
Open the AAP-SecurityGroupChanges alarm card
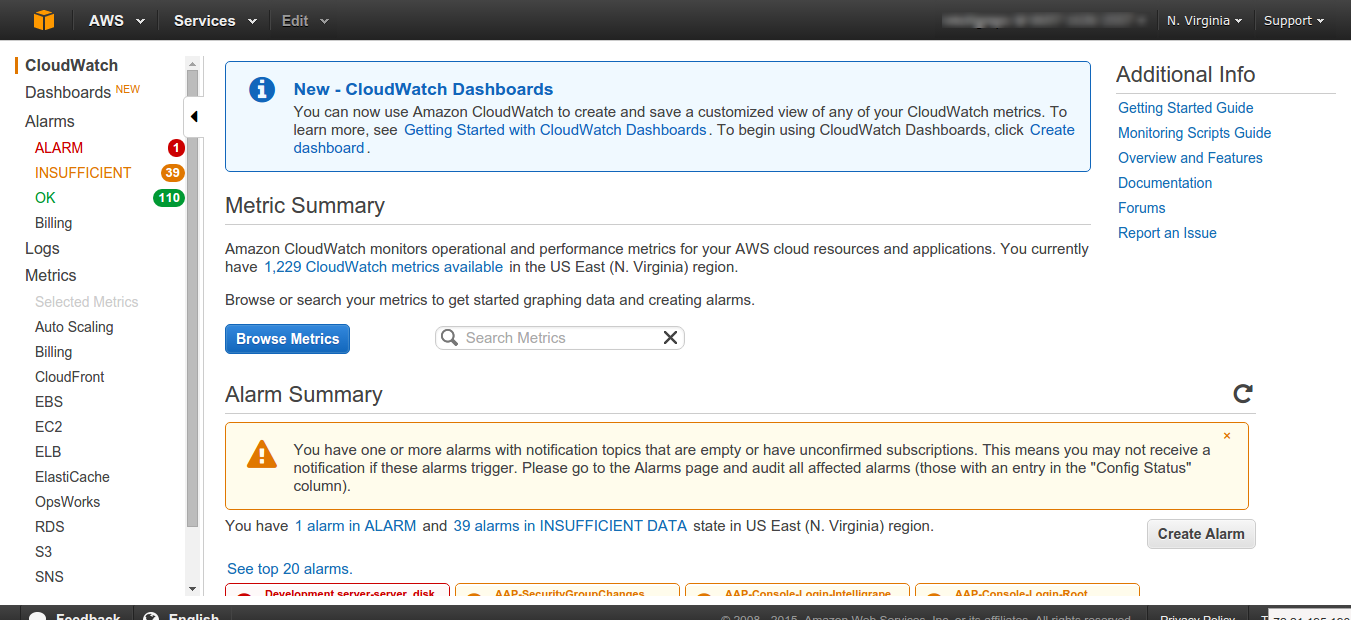pyautogui.click(x=567, y=591)
